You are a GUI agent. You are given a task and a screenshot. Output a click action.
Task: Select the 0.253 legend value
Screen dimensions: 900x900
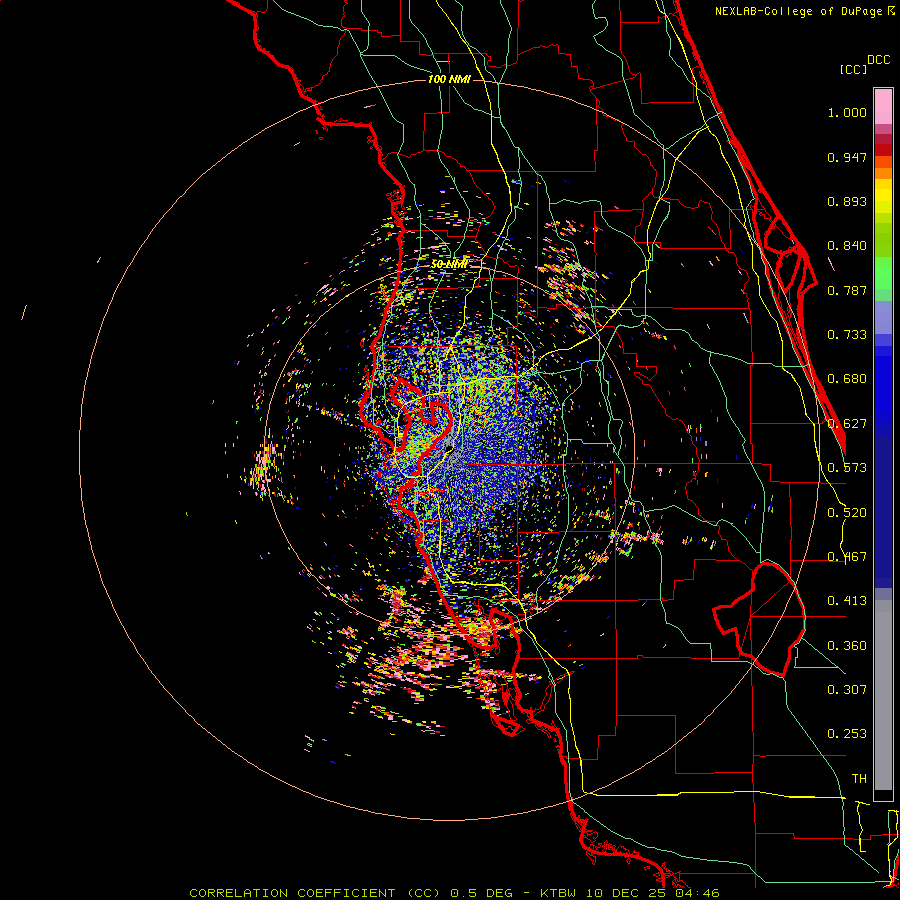[847, 734]
